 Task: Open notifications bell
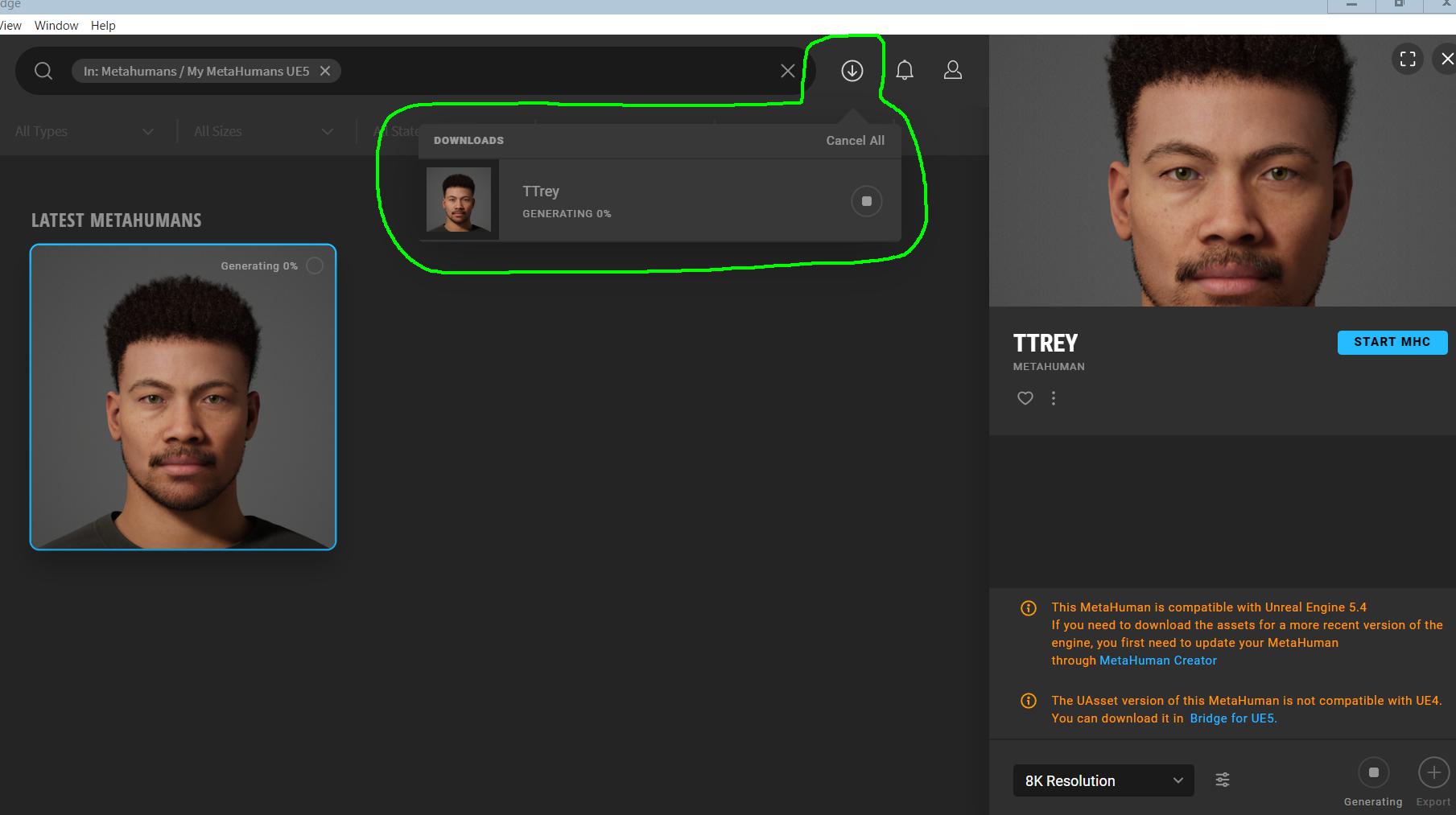905,71
